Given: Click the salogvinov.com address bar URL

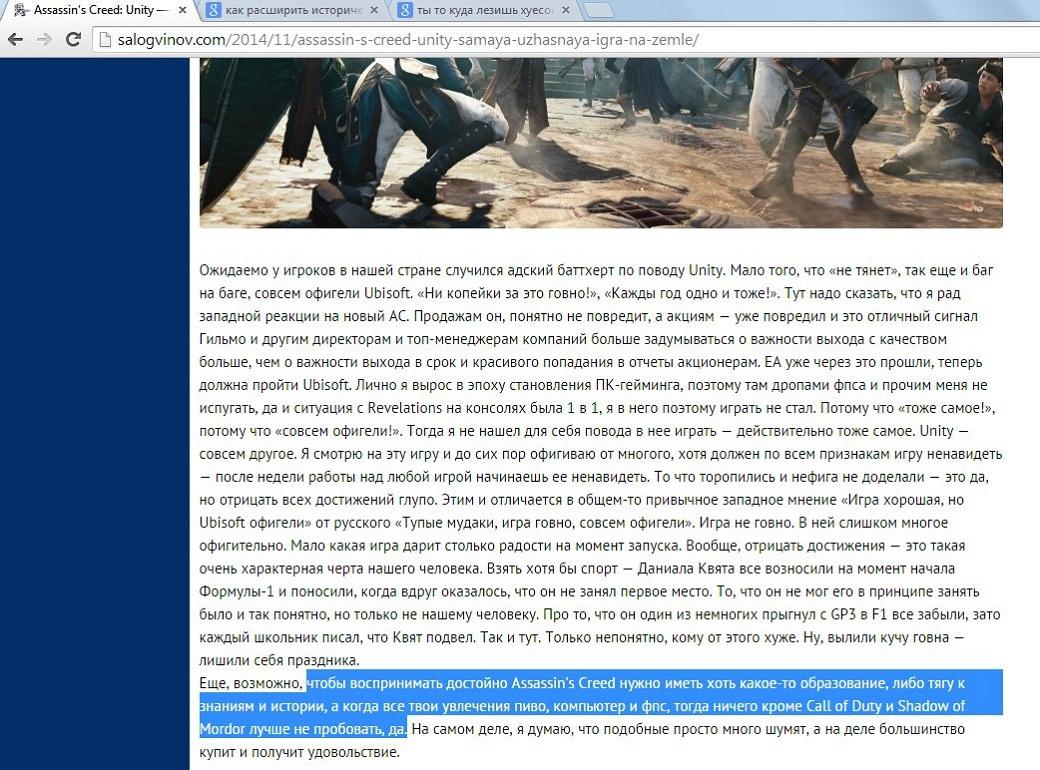Looking at the screenshot, I should click(x=408, y=40).
